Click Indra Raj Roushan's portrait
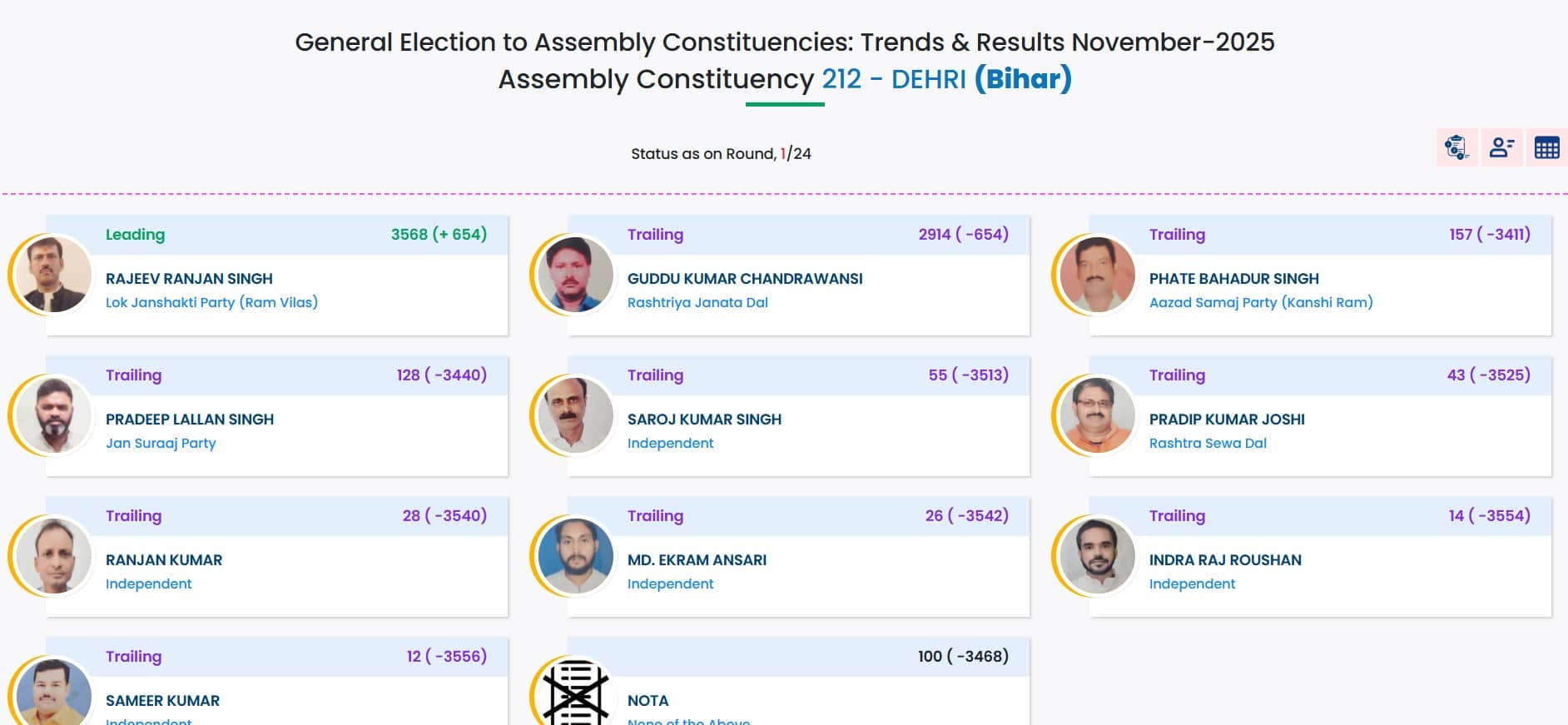Screen dimensions: 1568x725 click(1097, 556)
